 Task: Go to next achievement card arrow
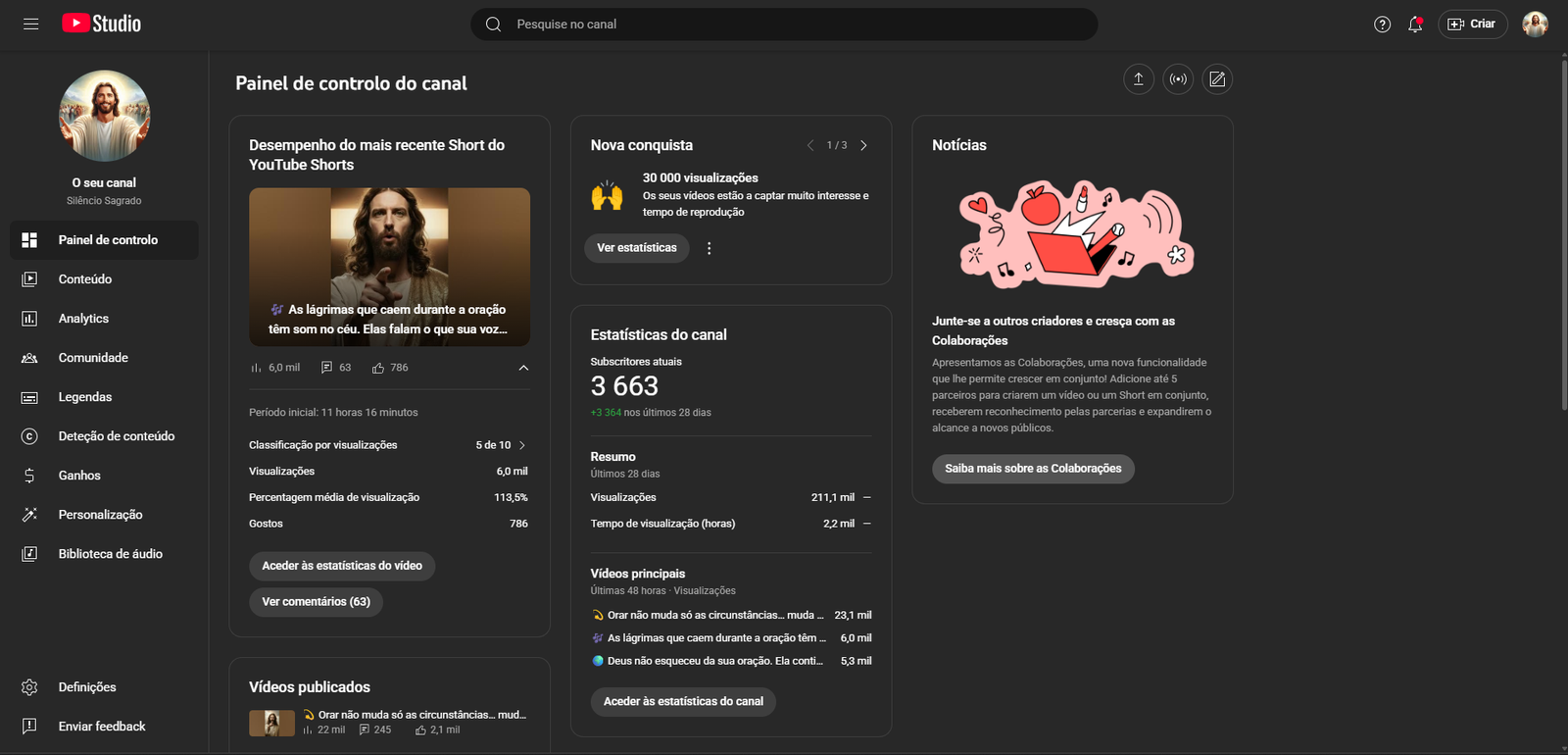click(863, 145)
